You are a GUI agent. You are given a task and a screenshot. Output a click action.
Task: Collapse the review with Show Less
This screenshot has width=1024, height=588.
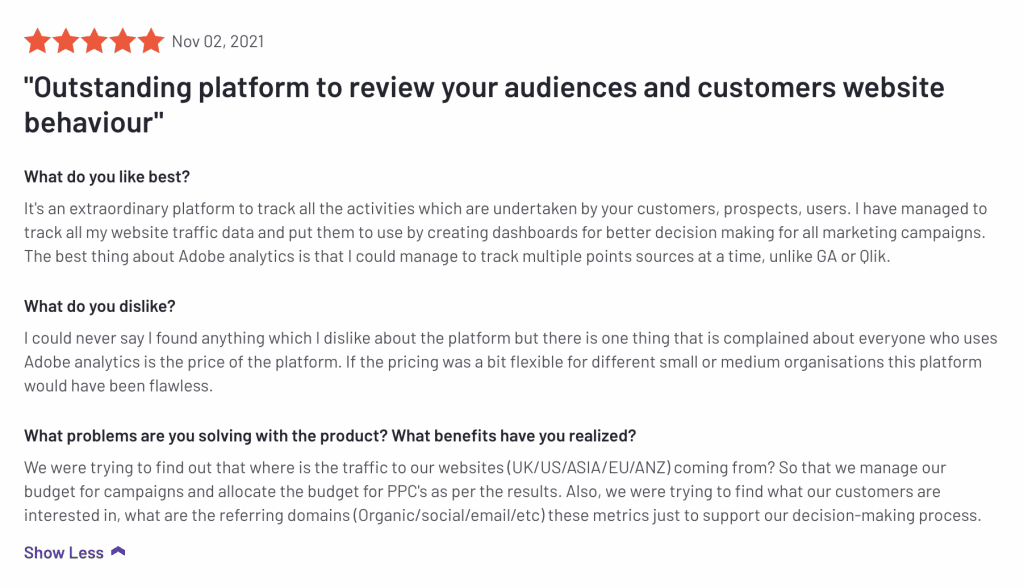pyautogui.click(x=64, y=553)
